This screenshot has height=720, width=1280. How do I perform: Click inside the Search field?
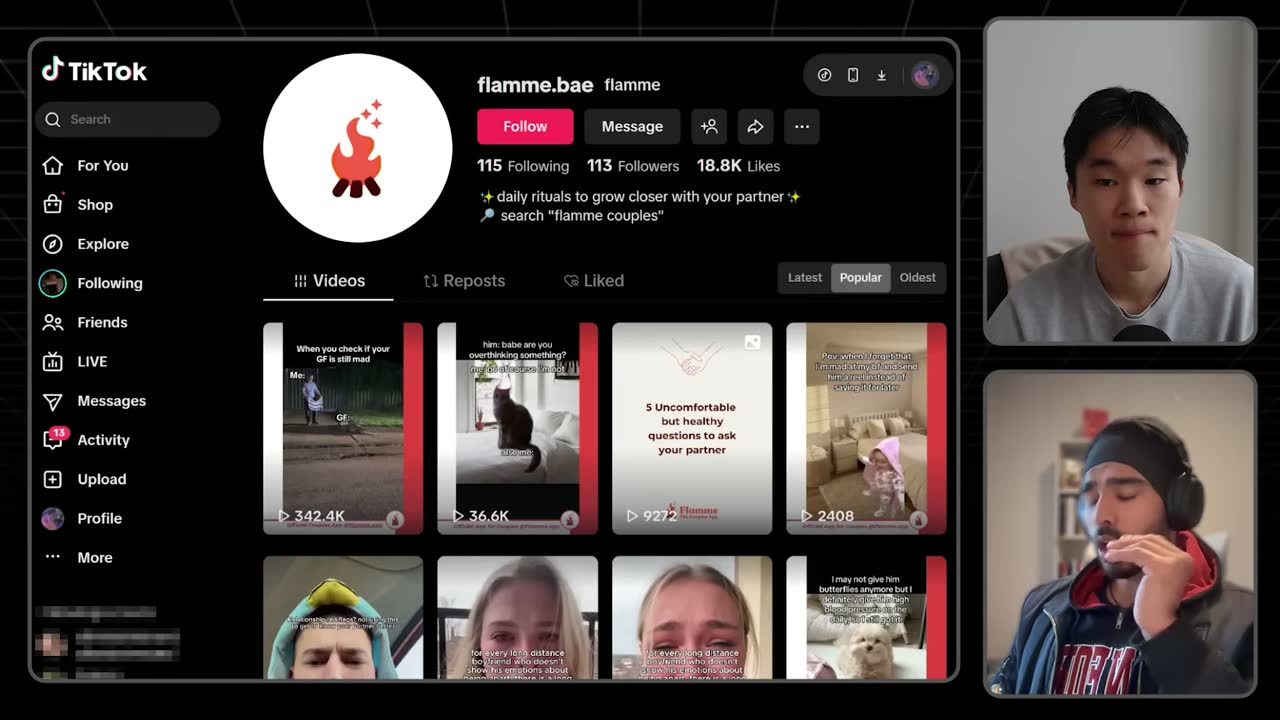128,119
